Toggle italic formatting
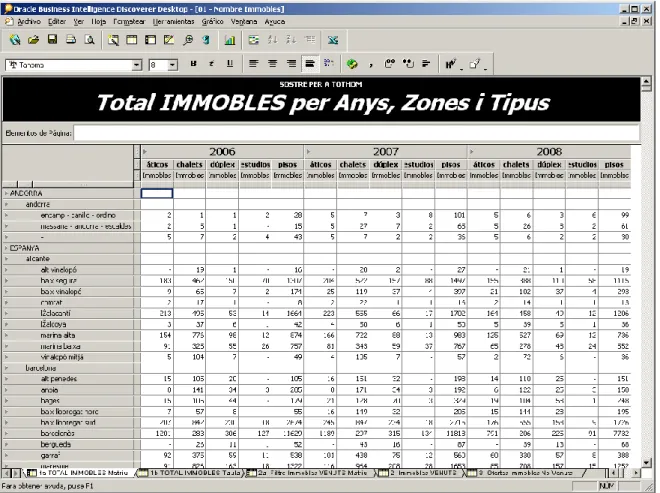 click(x=211, y=64)
